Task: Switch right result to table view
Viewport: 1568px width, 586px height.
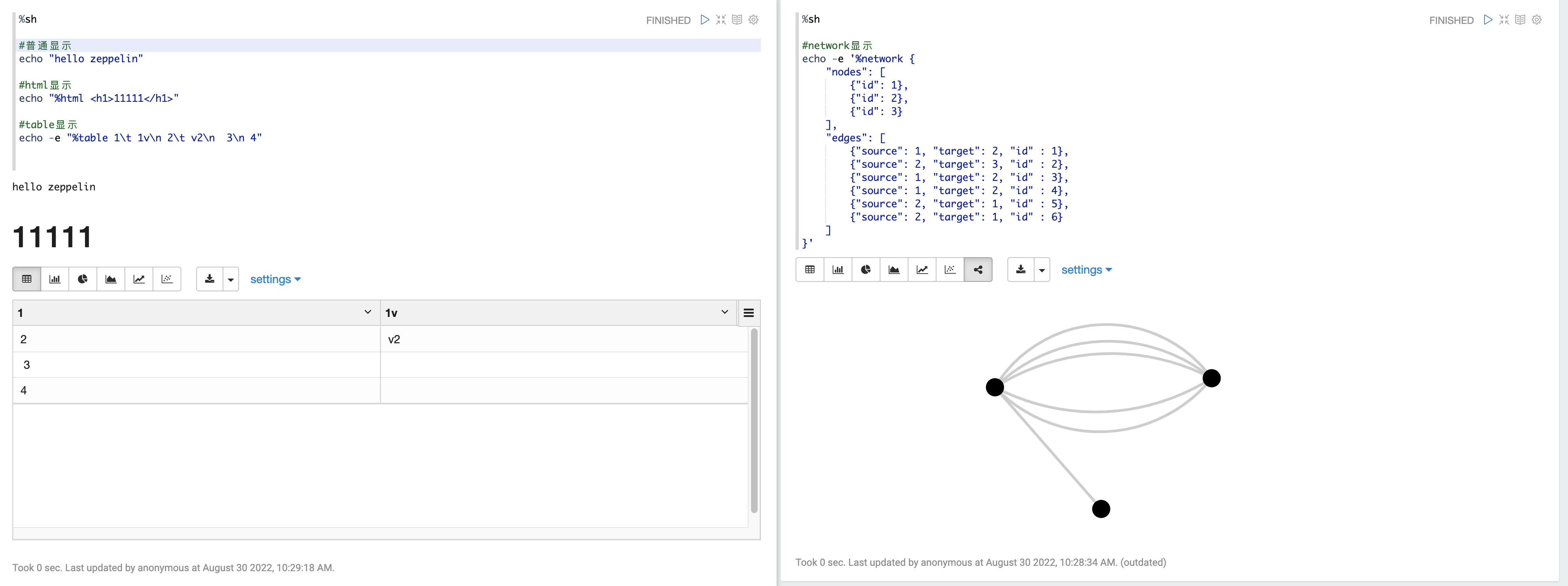Action: (x=810, y=270)
